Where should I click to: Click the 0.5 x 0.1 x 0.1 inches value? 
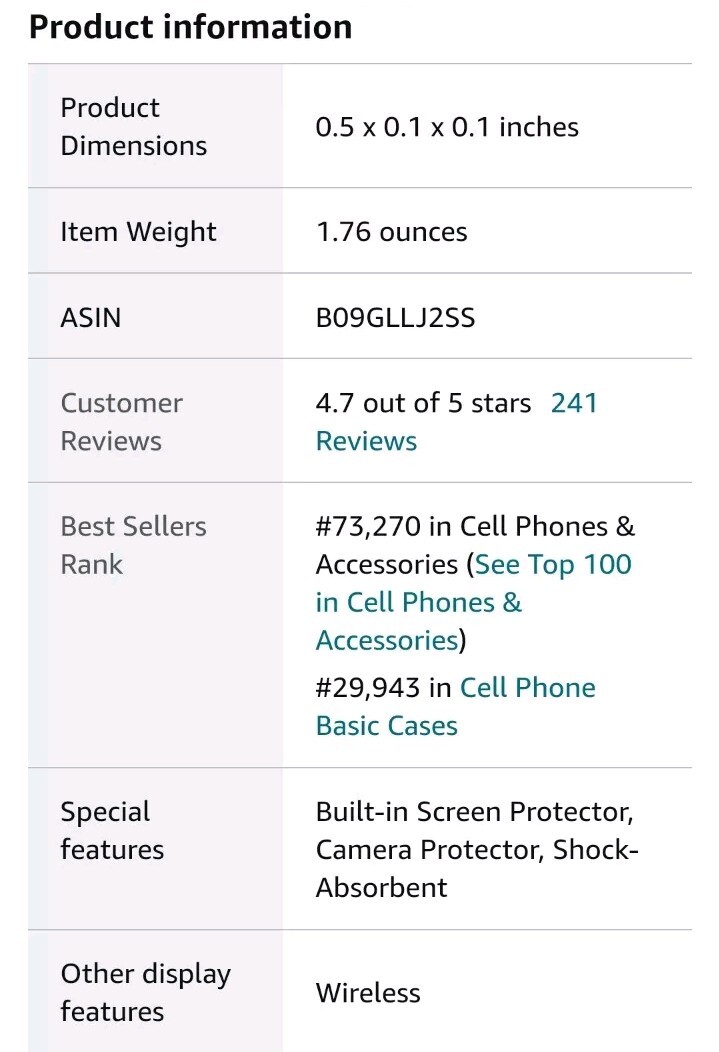click(x=447, y=127)
